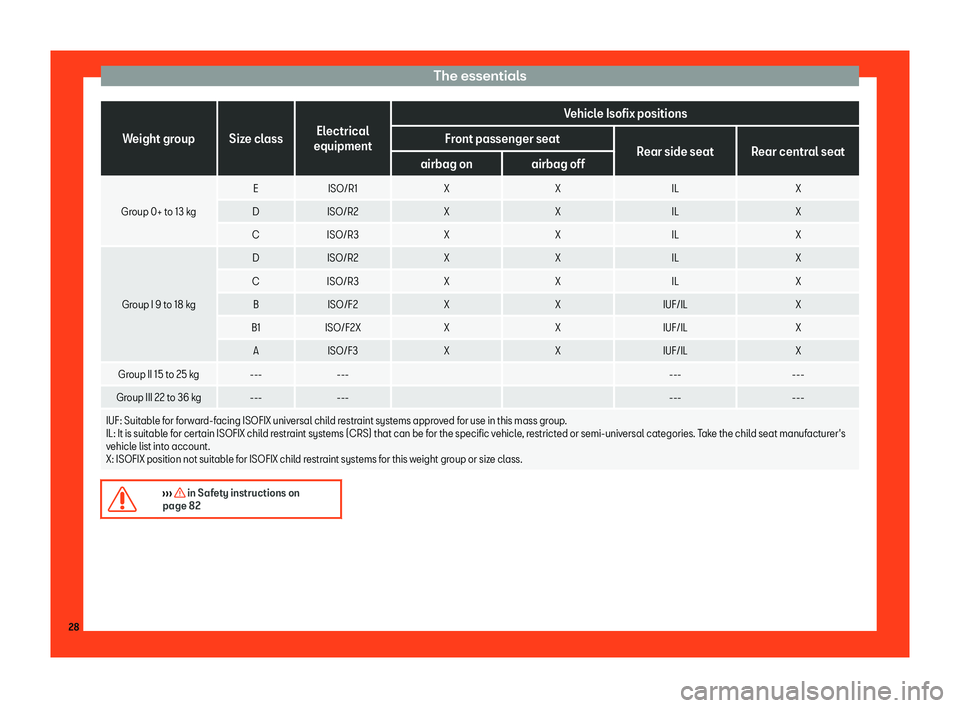The image size is (960, 708).
Task: Select the "Rear side seat" column header
Action: click(x=674, y=151)
